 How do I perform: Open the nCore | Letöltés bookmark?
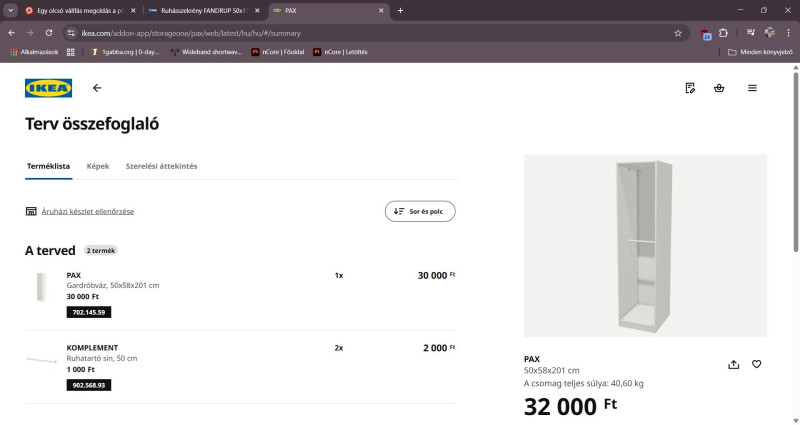click(340, 52)
